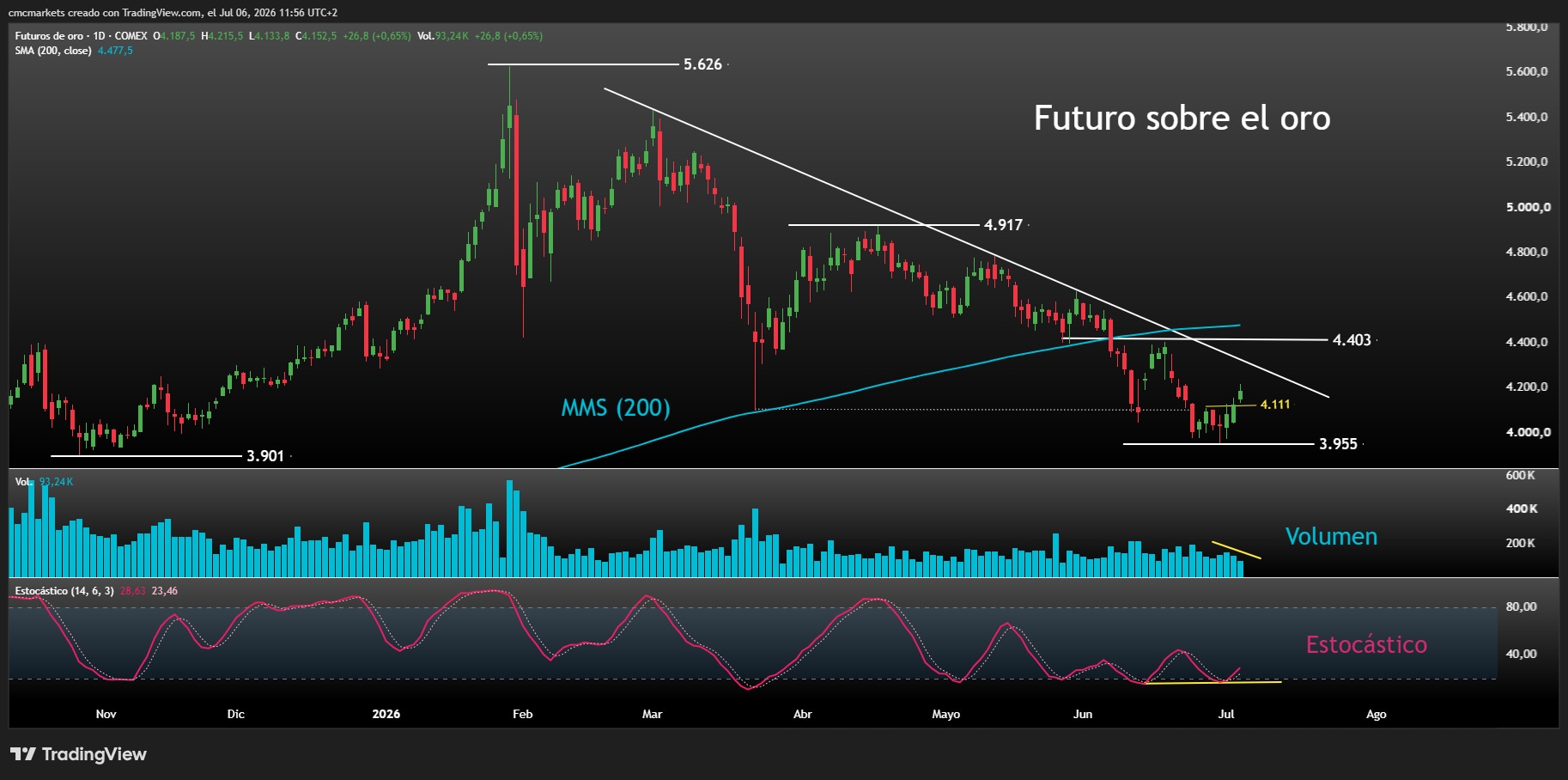The image size is (1568, 780).
Task: Click the 'Volumen' annotation text
Action: [x=1331, y=537]
